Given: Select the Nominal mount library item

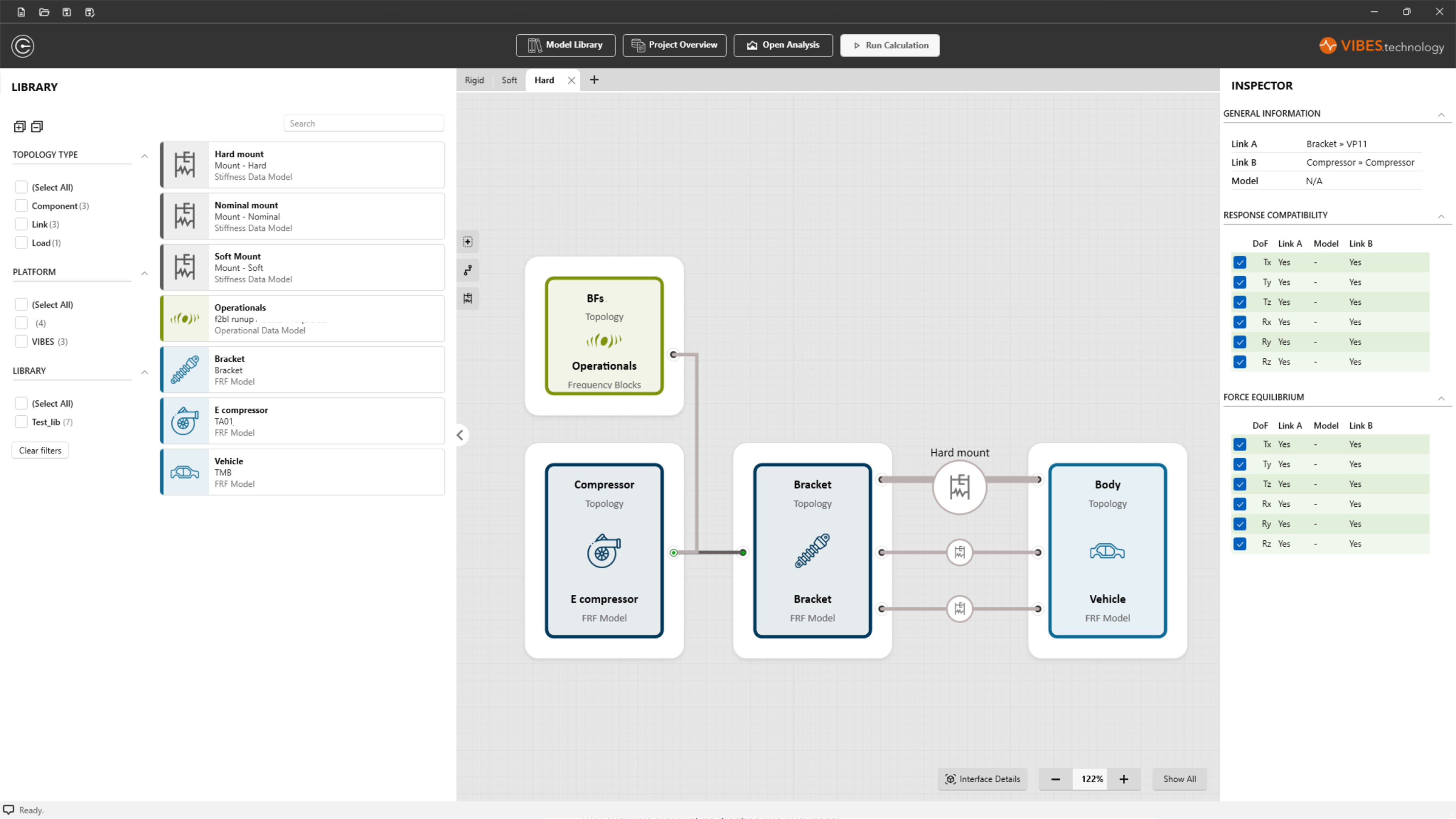Looking at the screenshot, I should [302, 216].
